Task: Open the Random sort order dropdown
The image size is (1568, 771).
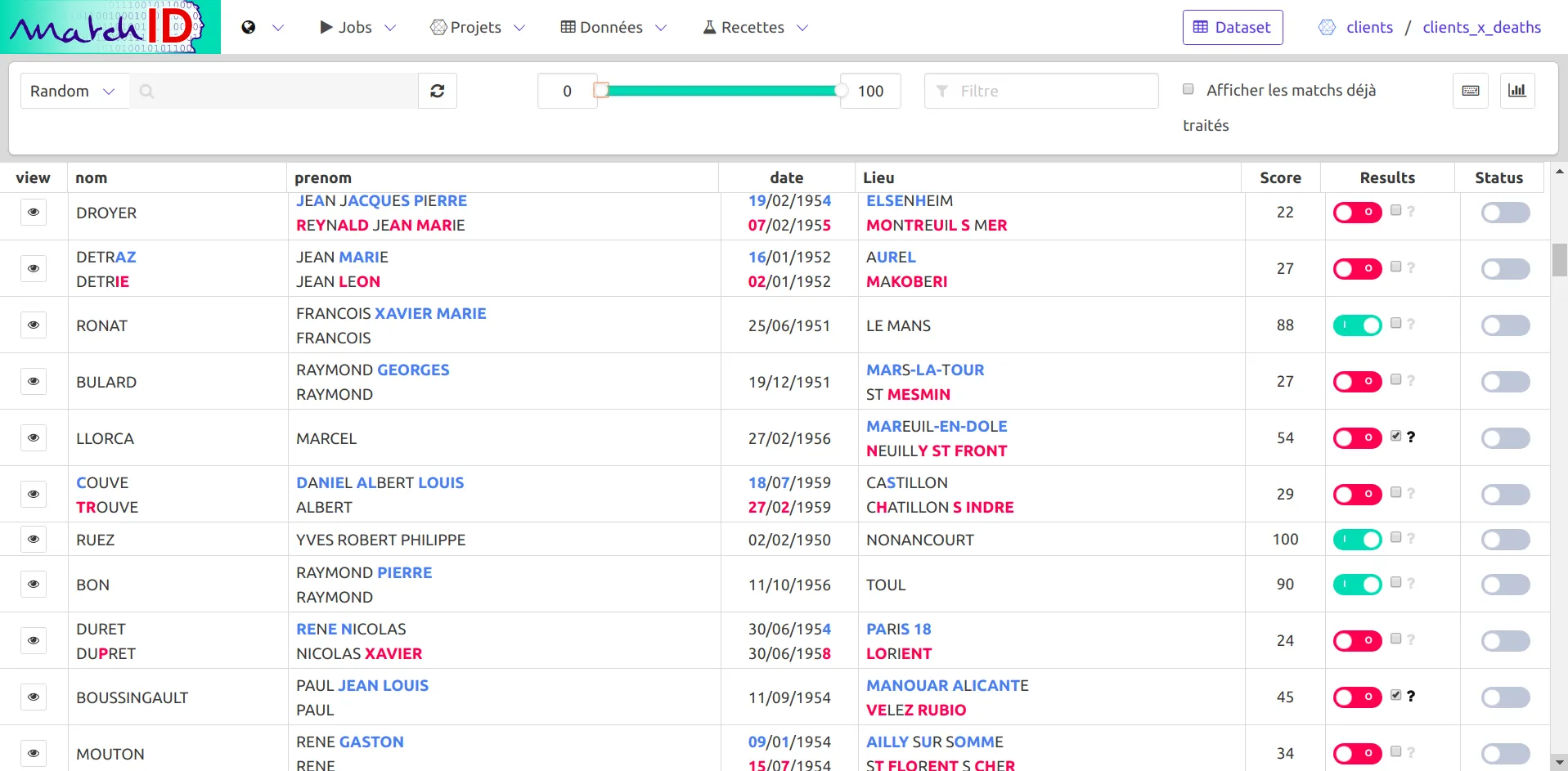Action: [72, 91]
